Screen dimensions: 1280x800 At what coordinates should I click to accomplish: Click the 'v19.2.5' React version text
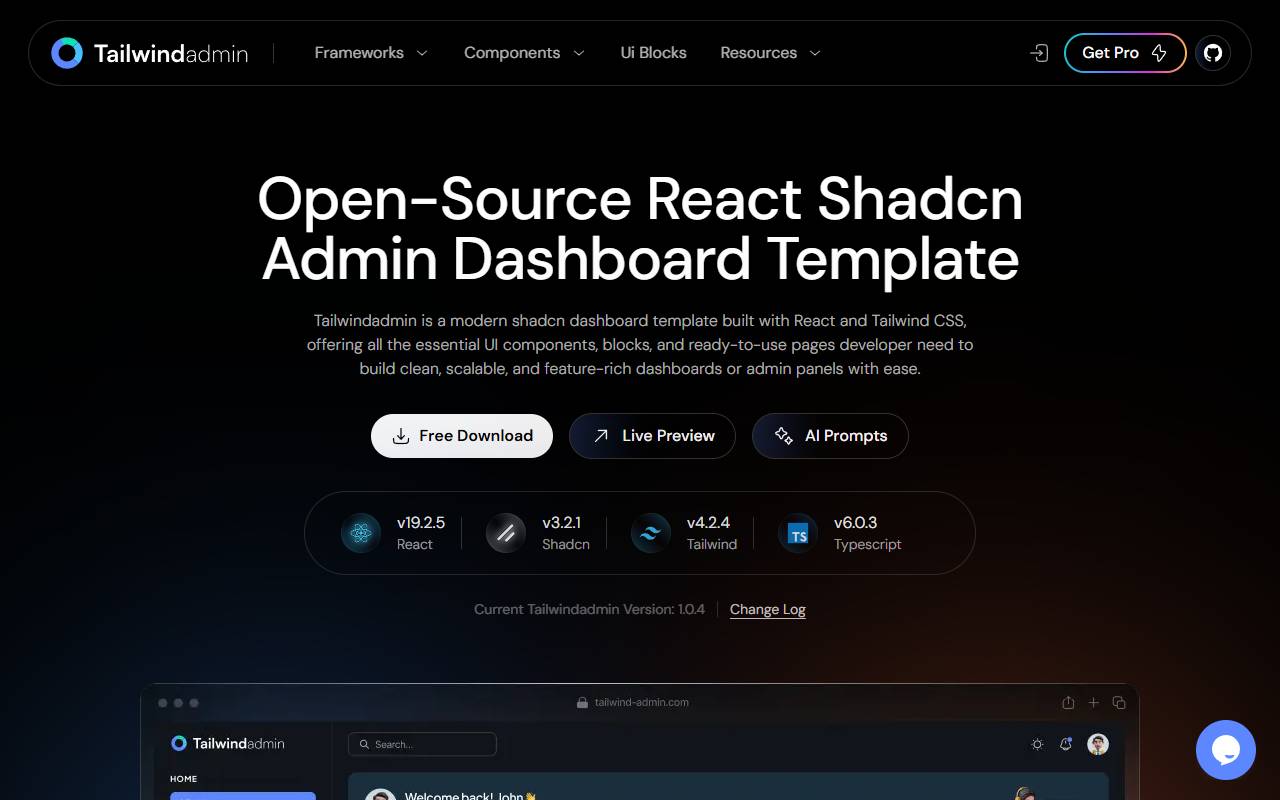(x=421, y=523)
